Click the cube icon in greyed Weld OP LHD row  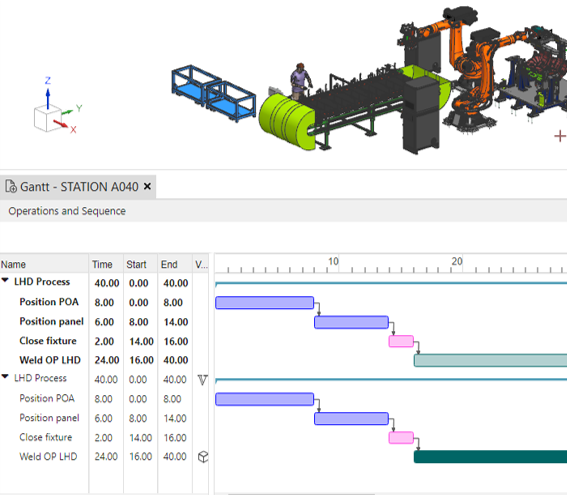tap(203, 457)
